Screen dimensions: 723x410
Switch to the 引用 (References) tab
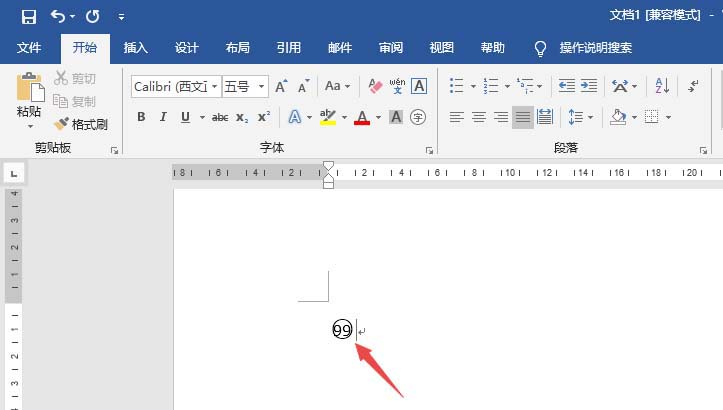pos(289,48)
